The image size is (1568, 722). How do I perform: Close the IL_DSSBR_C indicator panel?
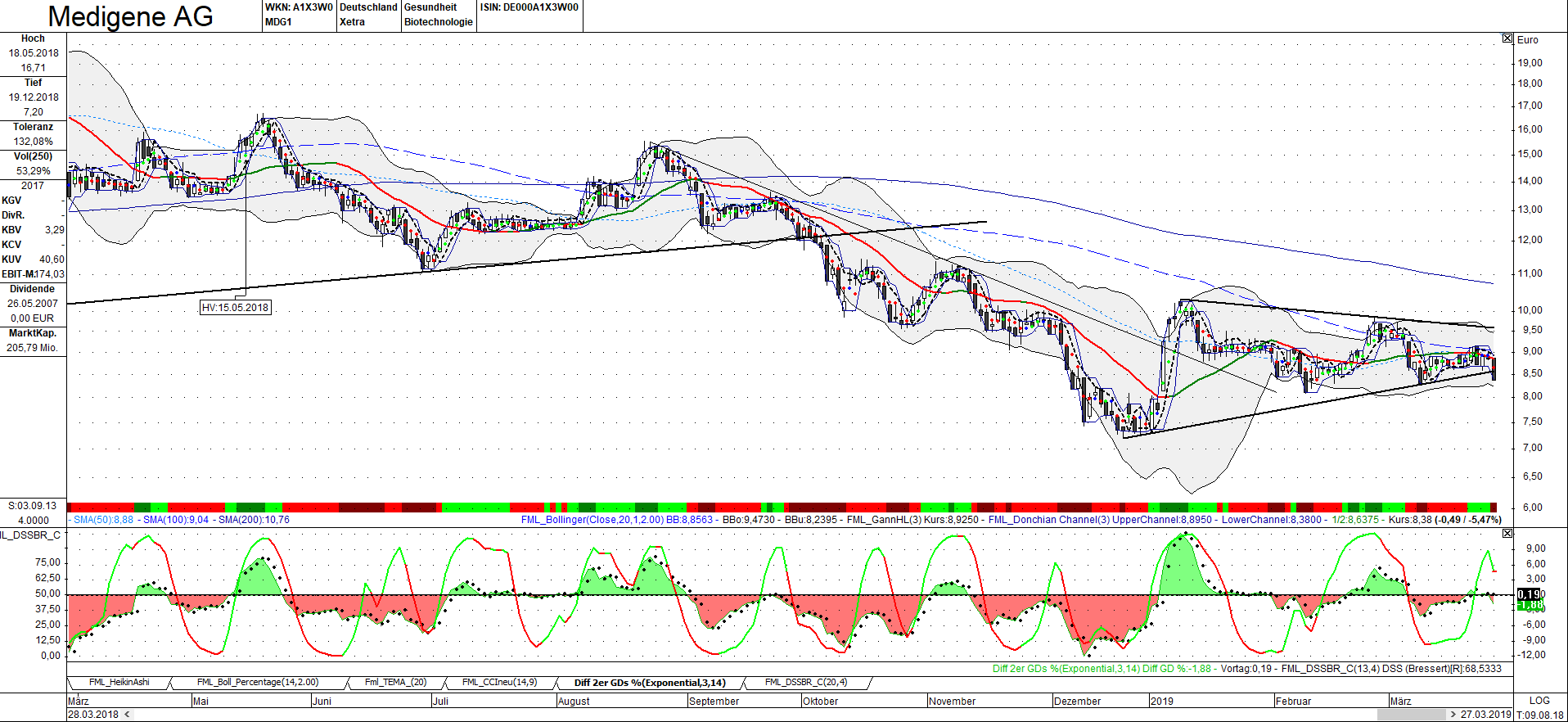click(x=1507, y=534)
